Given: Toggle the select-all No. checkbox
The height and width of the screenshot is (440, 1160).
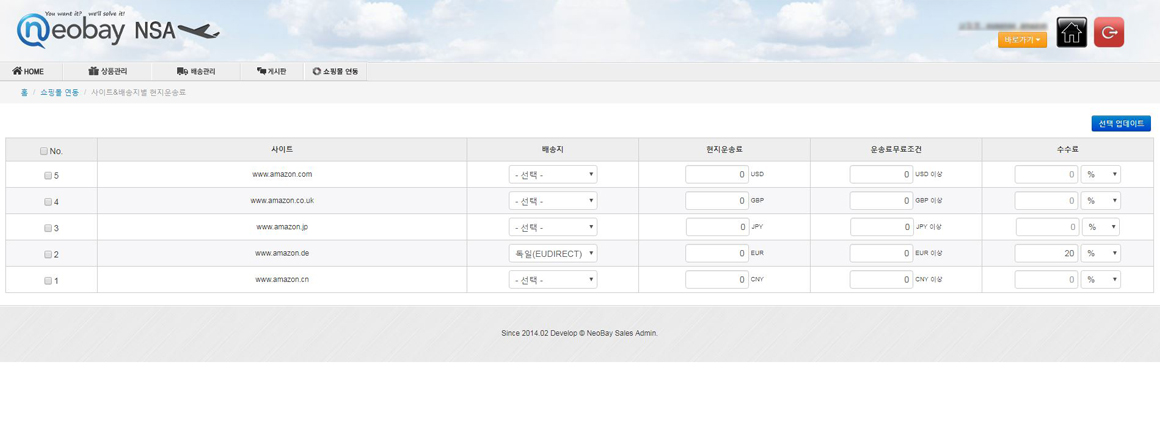Looking at the screenshot, I should (x=44, y=150).
